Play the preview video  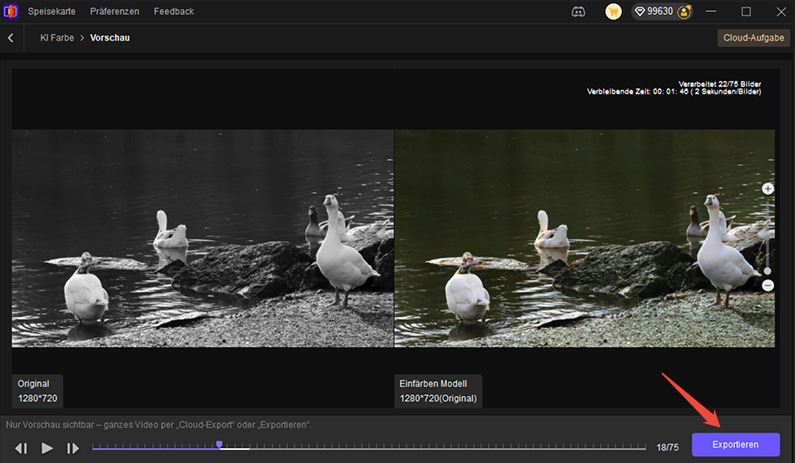[x=47, y=448]
